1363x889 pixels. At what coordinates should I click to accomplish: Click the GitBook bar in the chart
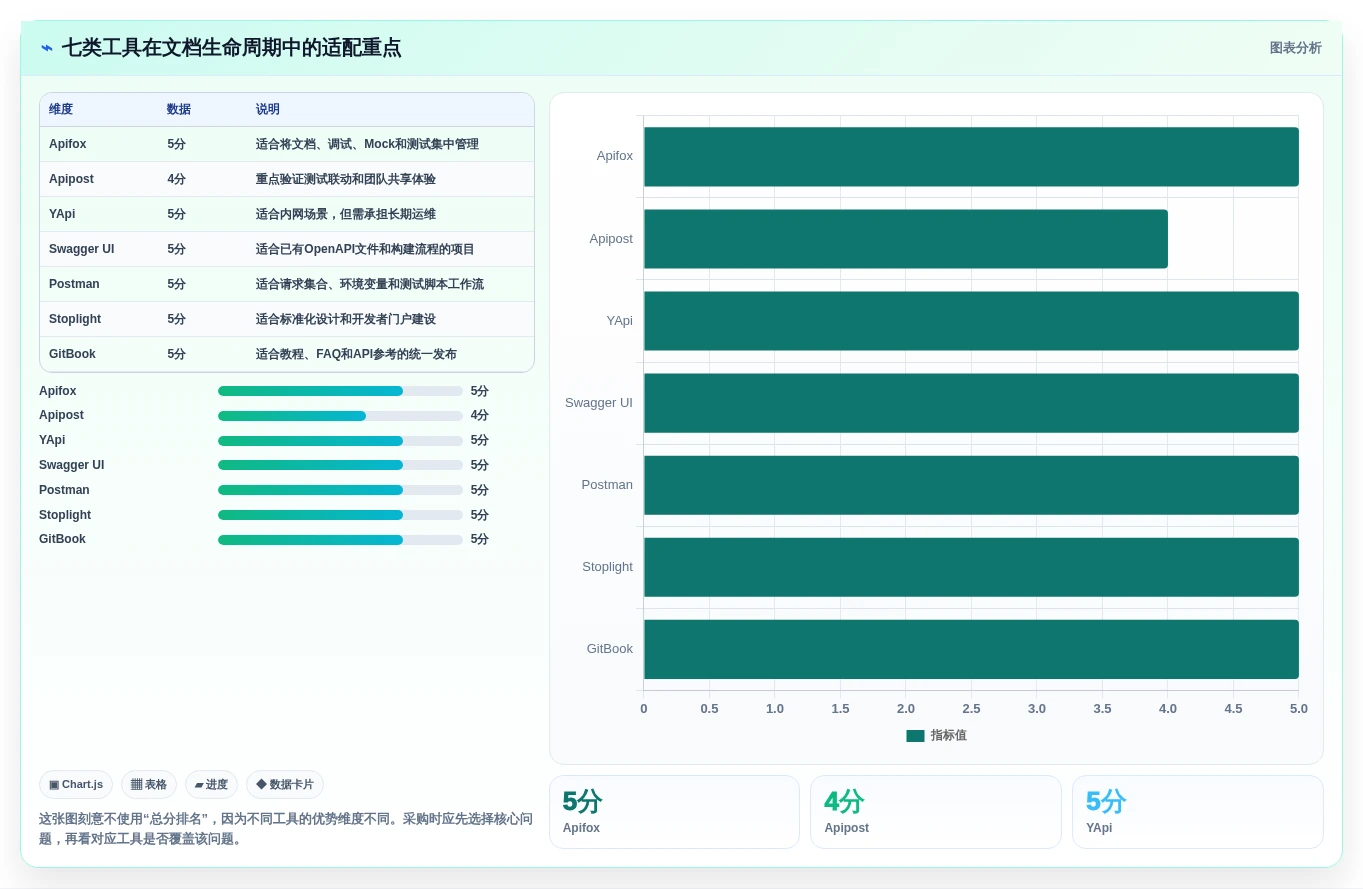click(x=971, y=649)
